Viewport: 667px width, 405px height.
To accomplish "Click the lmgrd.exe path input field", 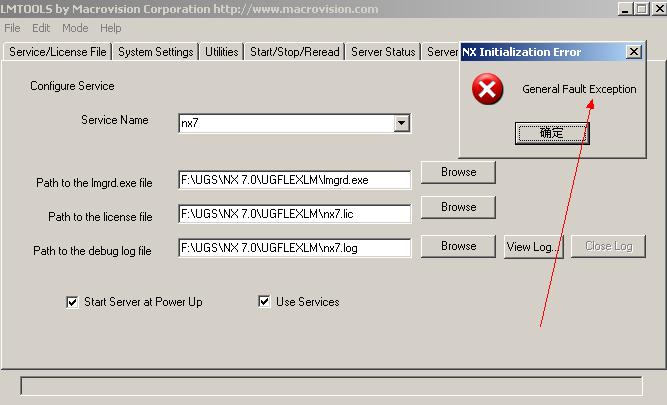I will (295, 180).
